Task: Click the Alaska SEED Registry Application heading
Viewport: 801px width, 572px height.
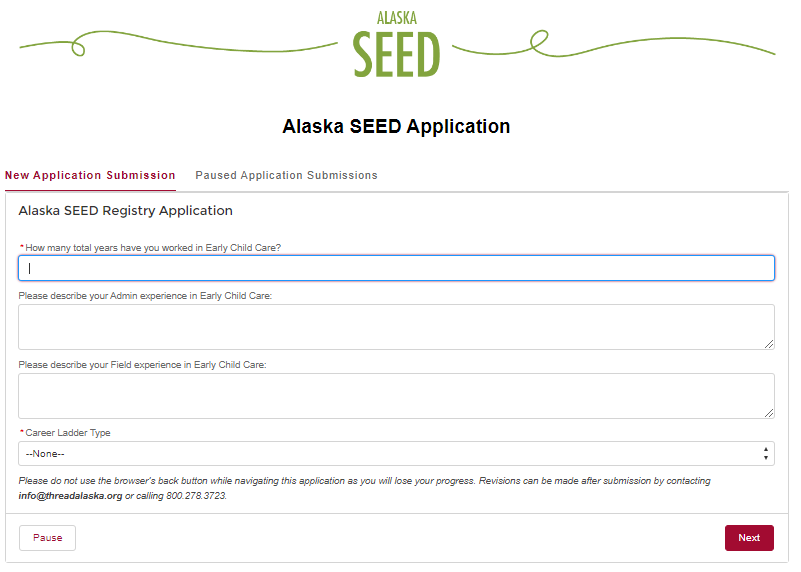Action: (x=126, y=210)
